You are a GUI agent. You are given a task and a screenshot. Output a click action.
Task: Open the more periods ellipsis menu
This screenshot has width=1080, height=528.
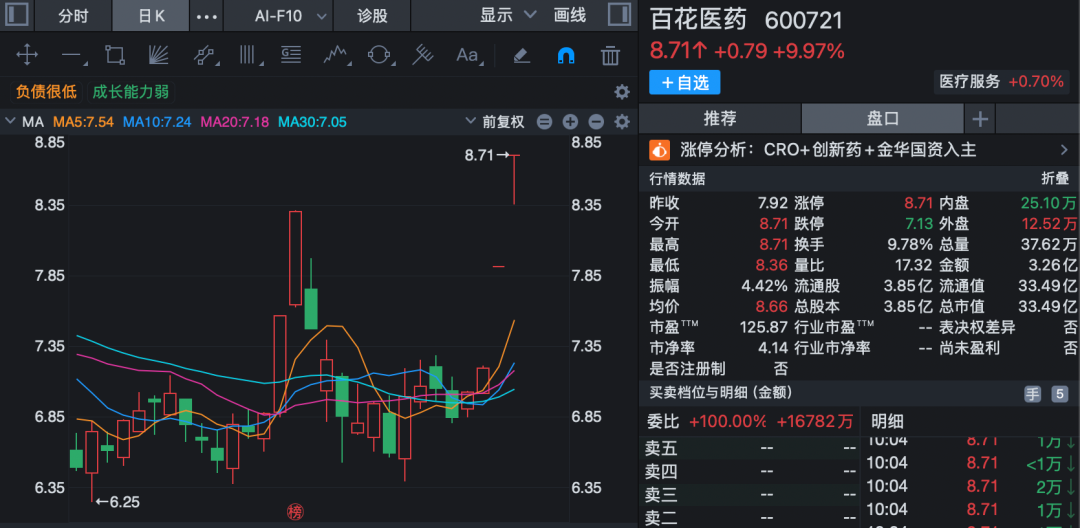pyautogui.click(x=207, y=16)
